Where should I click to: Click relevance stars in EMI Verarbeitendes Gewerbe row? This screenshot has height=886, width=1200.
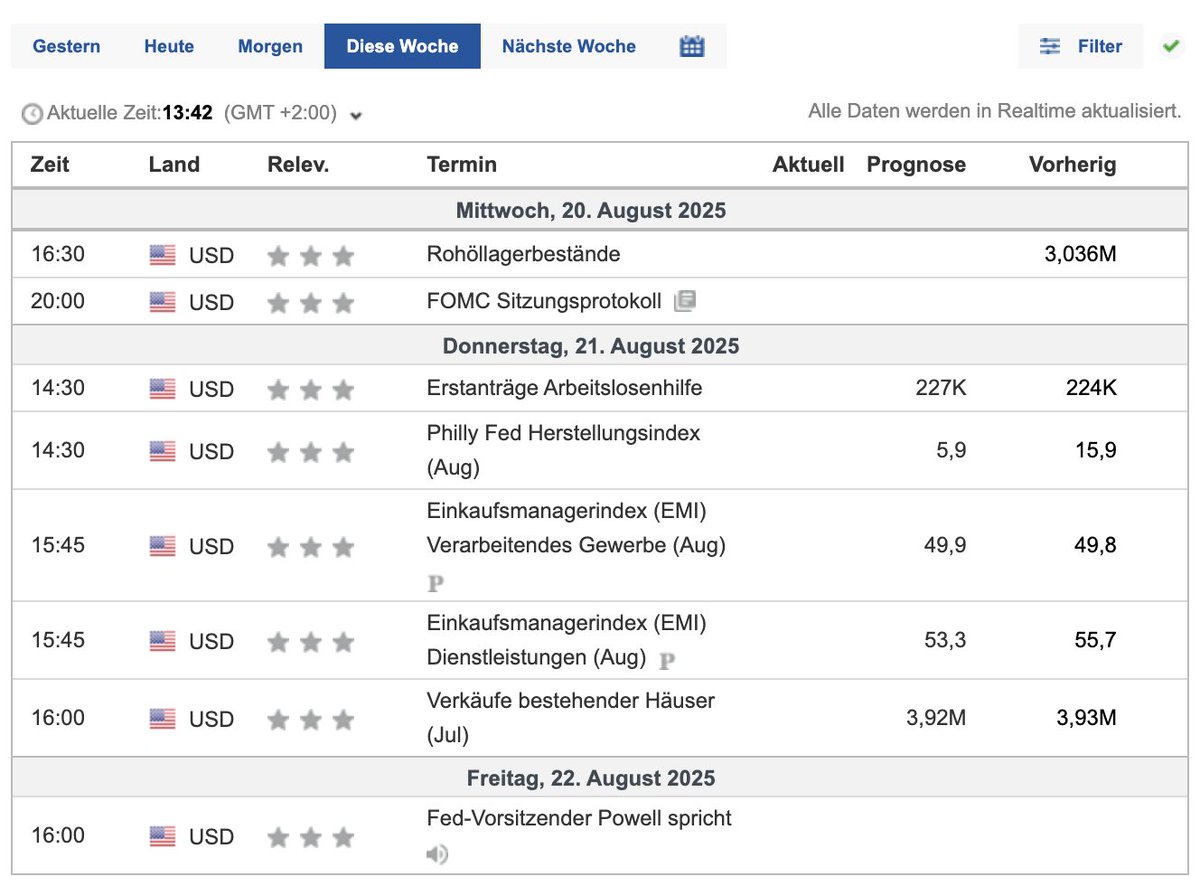311,547
